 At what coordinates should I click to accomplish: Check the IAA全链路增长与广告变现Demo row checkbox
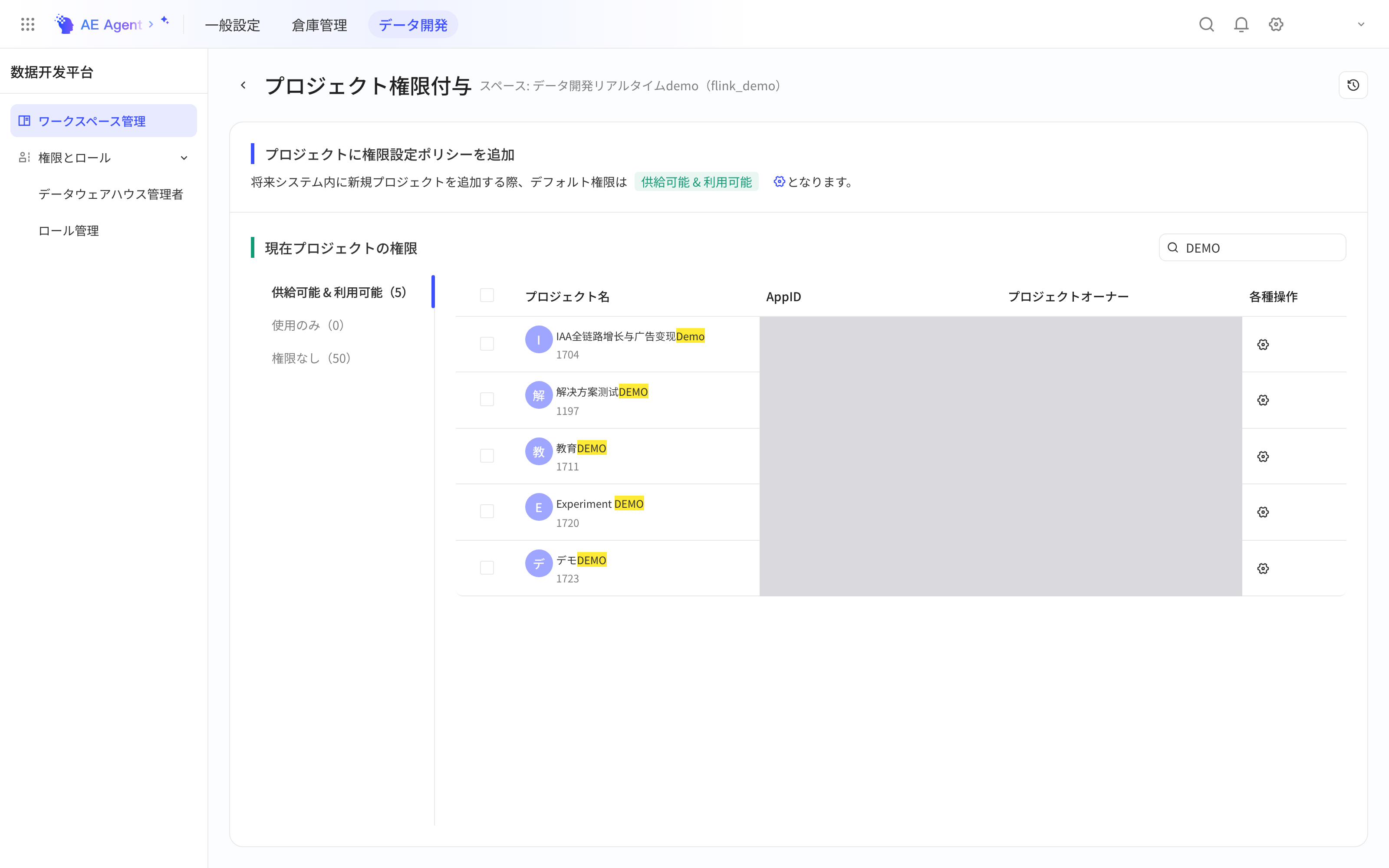(x=487, y=343)
